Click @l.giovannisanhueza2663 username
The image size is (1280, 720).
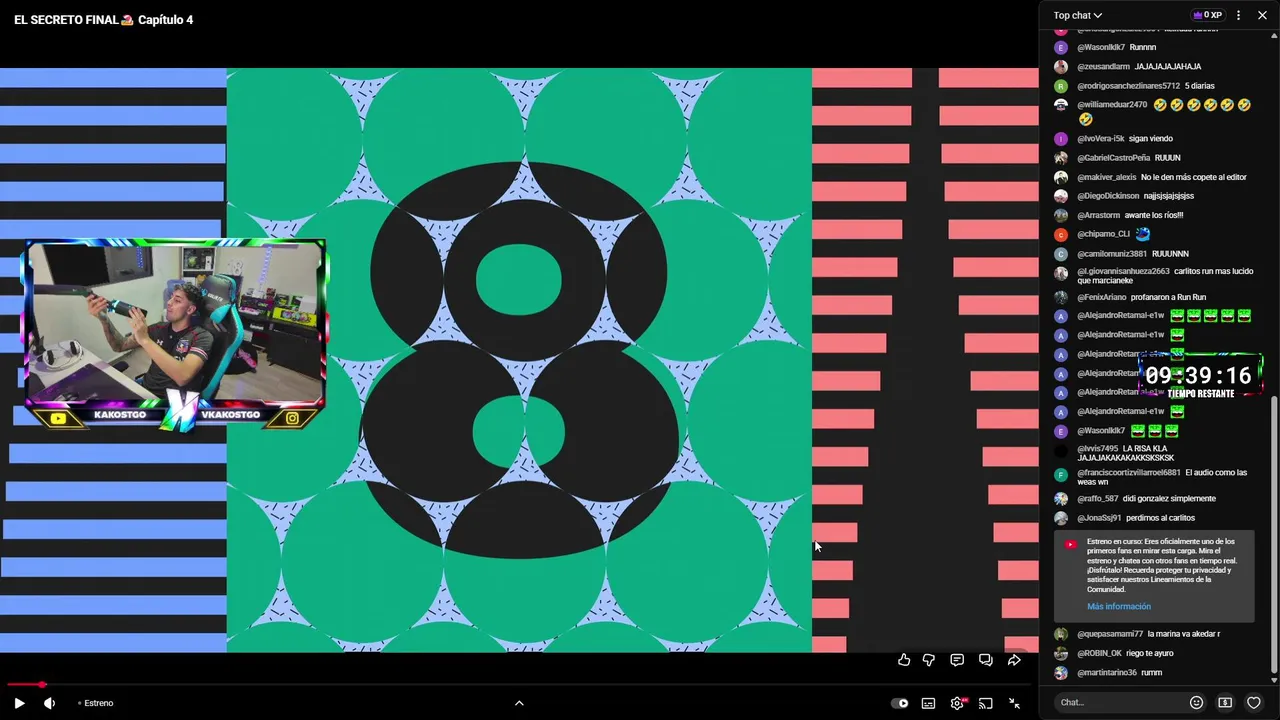tap(1123, 271)
